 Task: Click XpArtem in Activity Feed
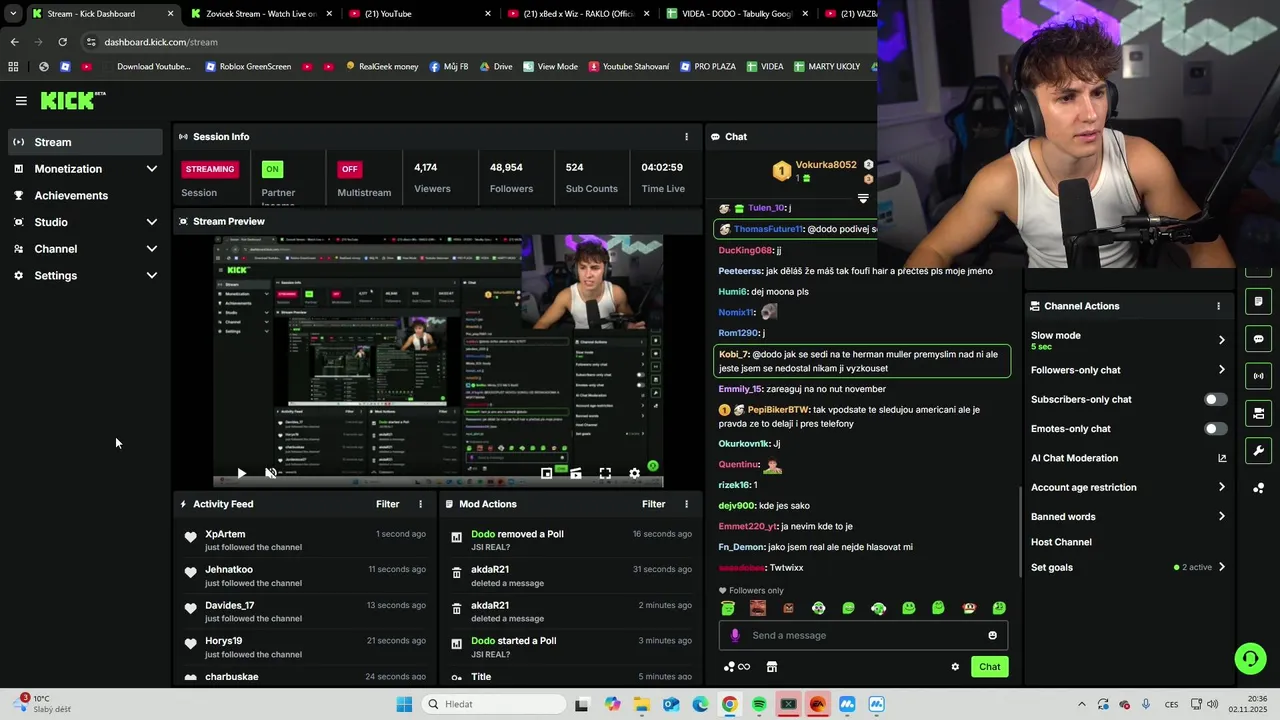pyautogui.click(x=225, y=535)
